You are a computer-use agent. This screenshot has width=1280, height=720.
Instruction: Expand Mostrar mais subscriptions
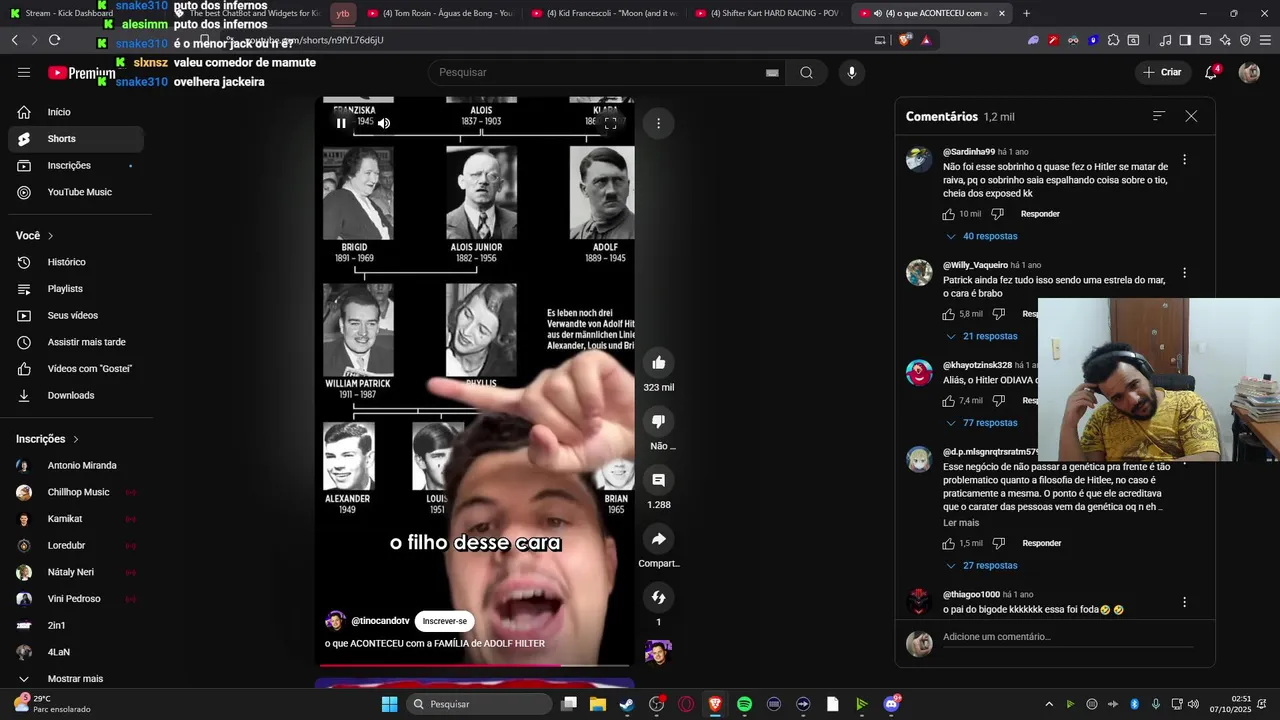(x=76, y=679)
